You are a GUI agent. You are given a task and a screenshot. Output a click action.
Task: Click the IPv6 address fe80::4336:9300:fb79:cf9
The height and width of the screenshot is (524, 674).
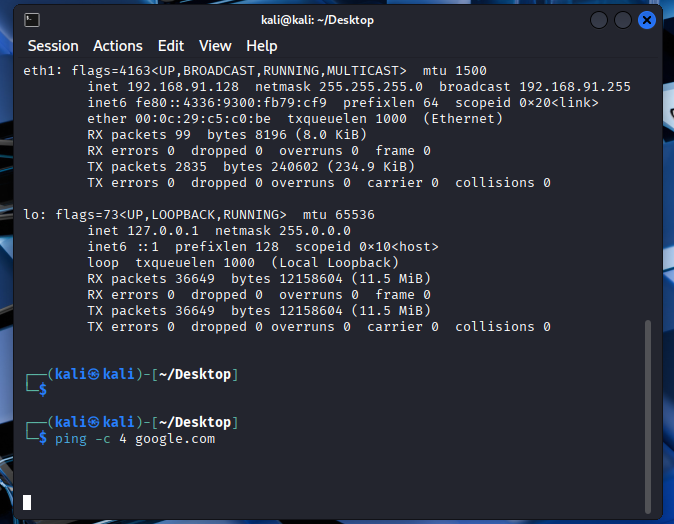tap(231, 103)
